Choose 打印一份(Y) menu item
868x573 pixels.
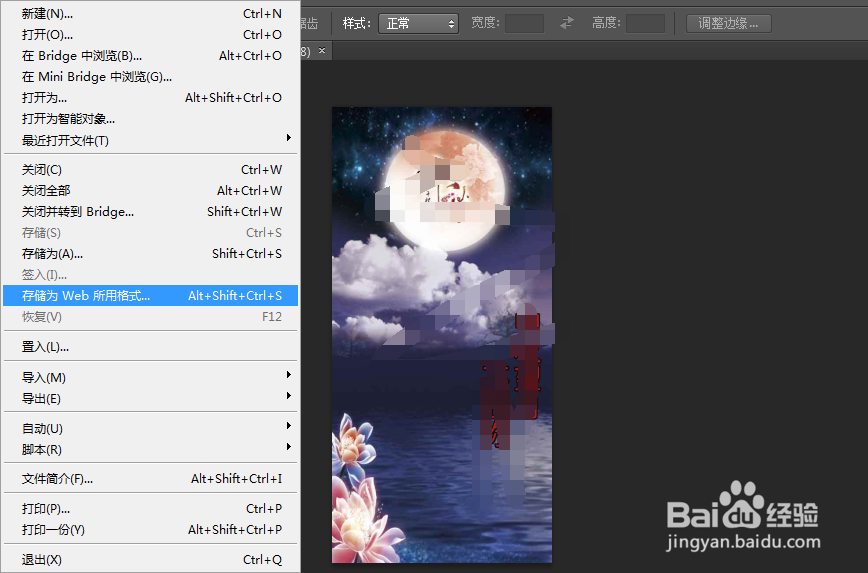(x=151, y=530)
